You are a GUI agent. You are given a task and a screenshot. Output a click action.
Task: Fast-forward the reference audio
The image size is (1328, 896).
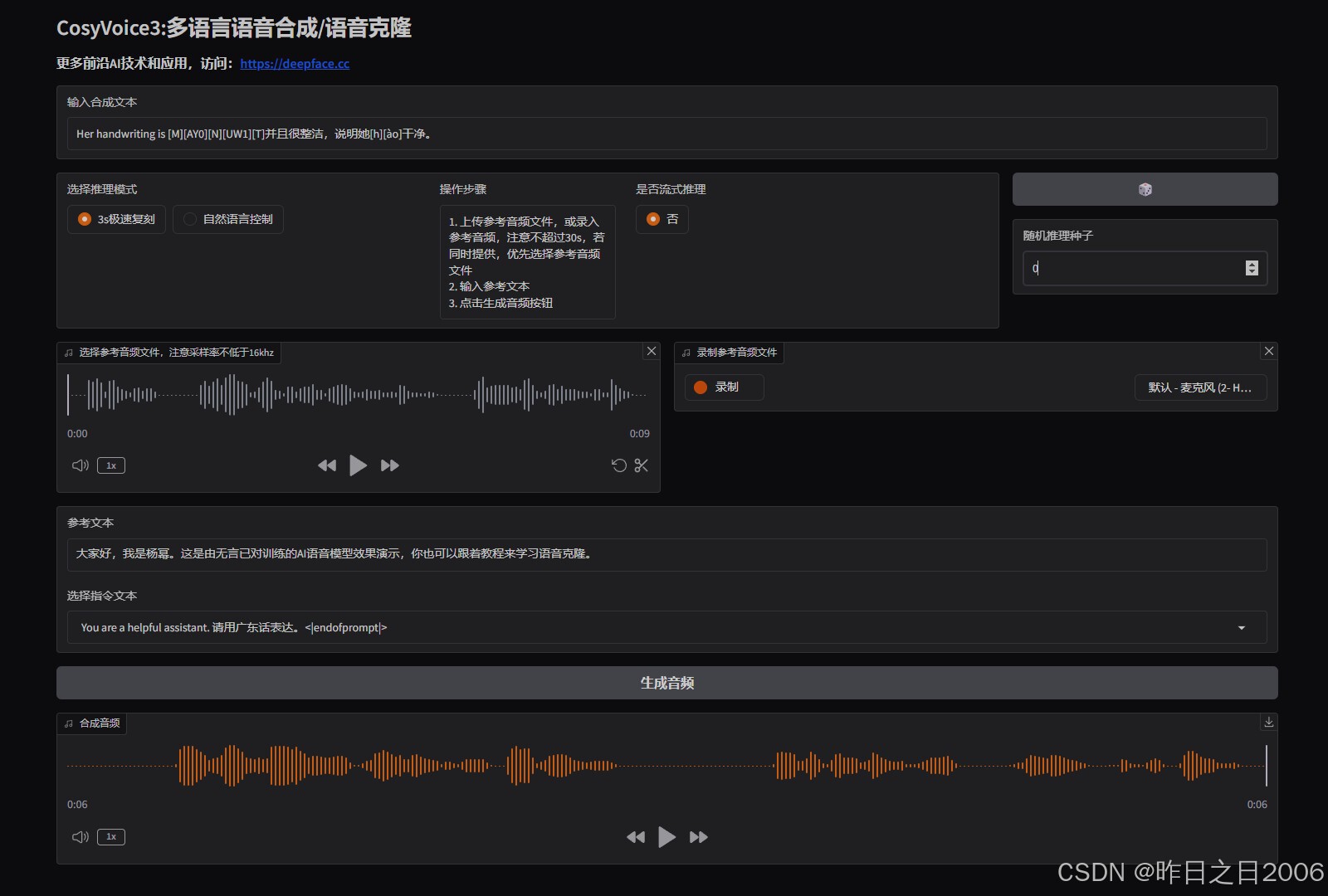pos(390,465)
